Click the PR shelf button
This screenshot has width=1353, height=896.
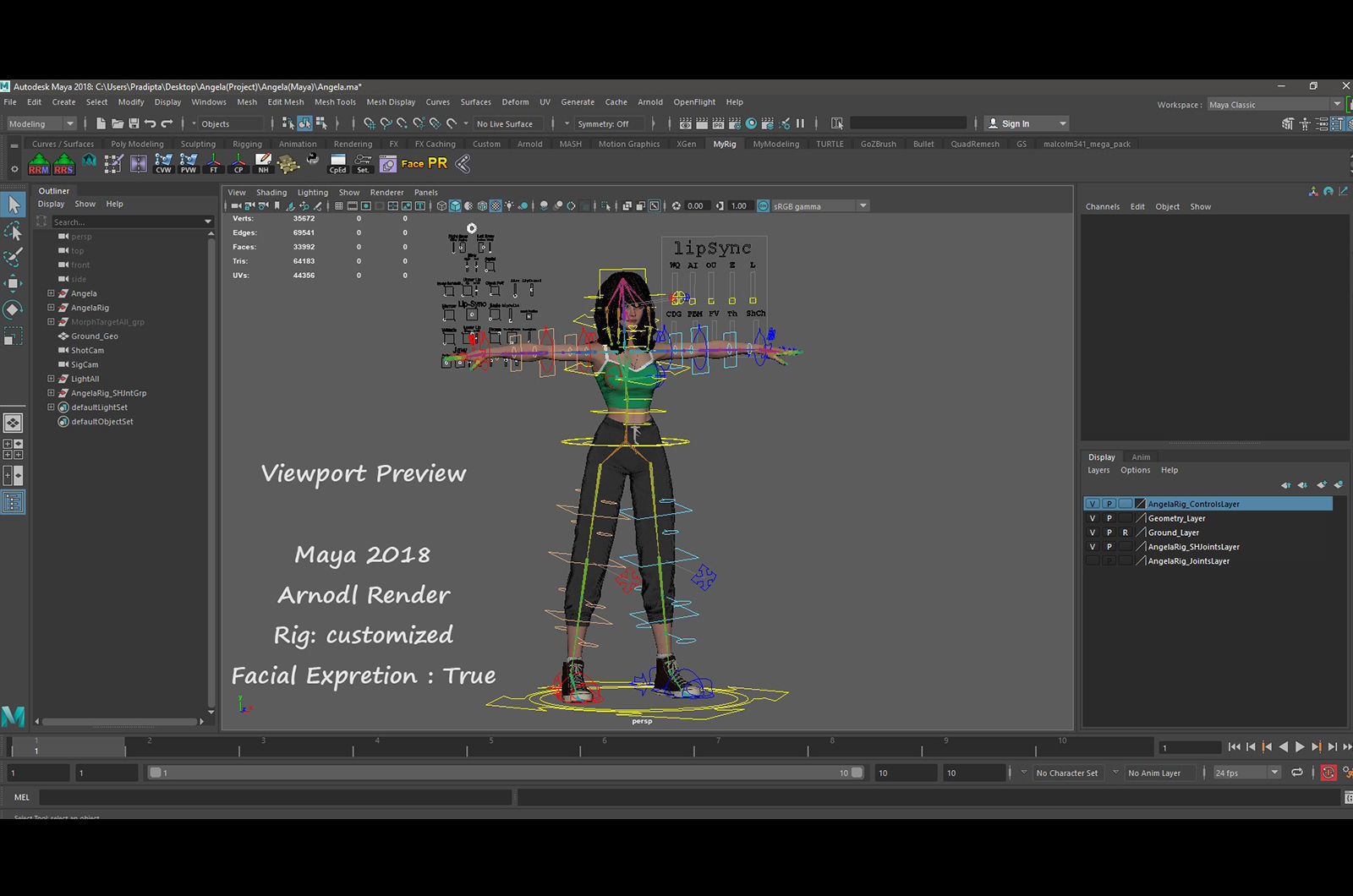coord(437,163)
